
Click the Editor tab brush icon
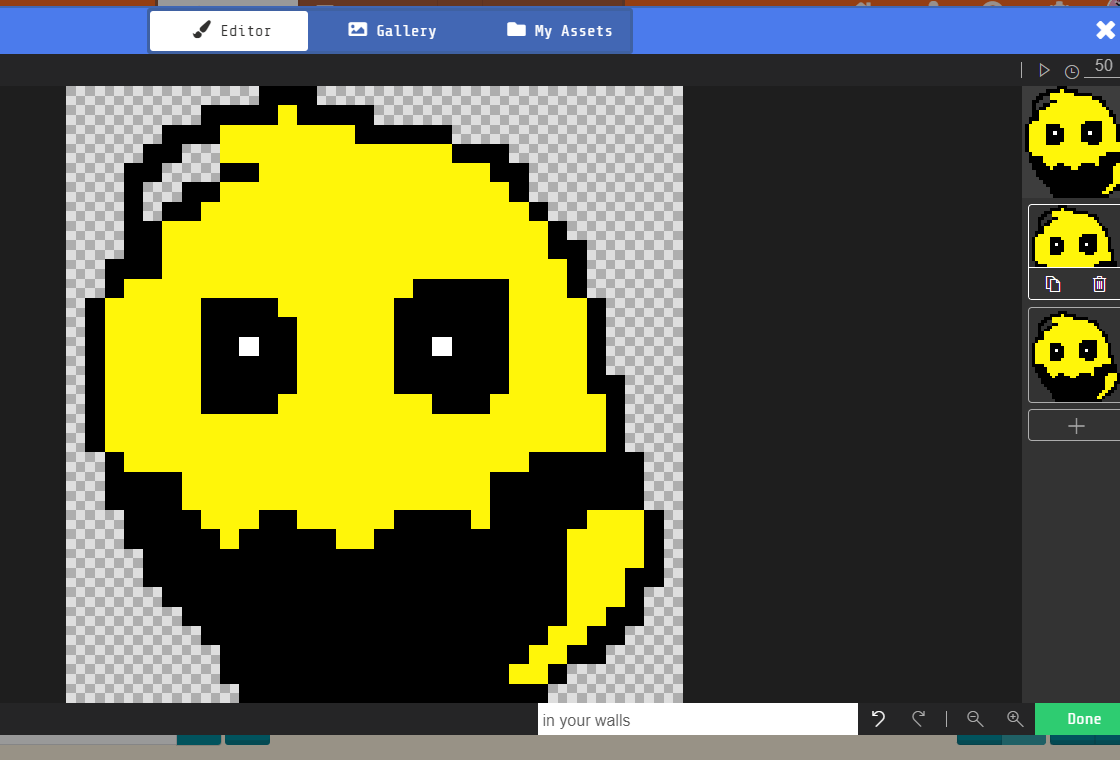[x=200, y=30]
